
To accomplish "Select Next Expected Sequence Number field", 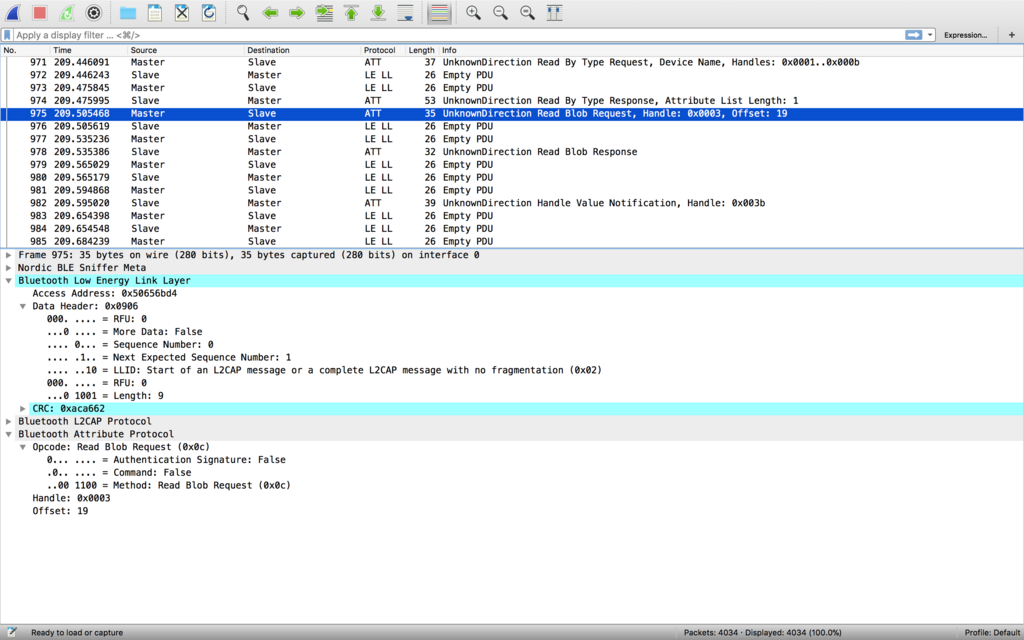I will point(168,357).
